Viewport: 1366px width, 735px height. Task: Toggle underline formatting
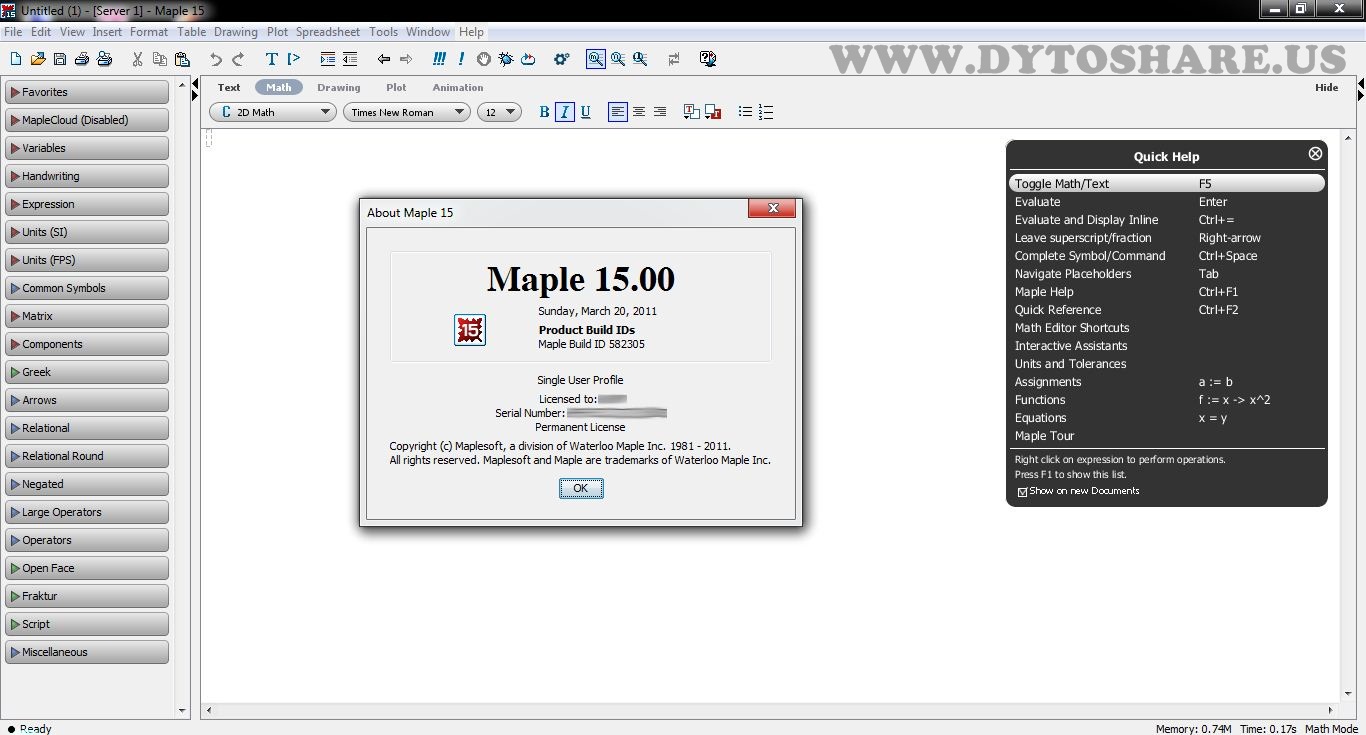click(x=586, y=112)
